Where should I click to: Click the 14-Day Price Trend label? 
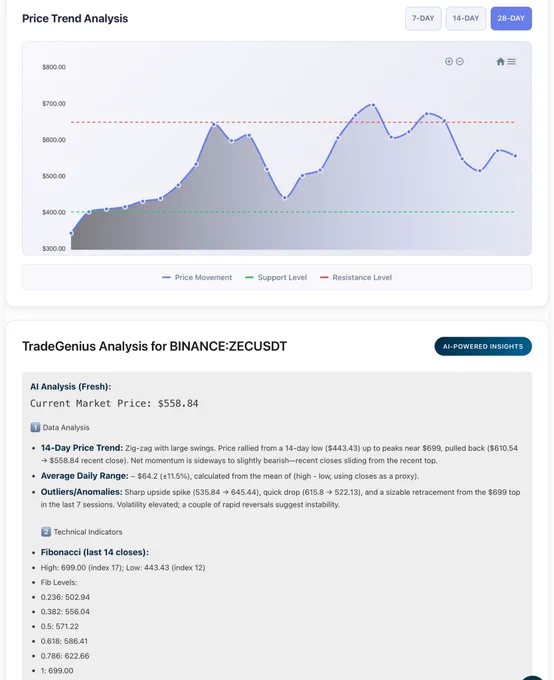82,448
